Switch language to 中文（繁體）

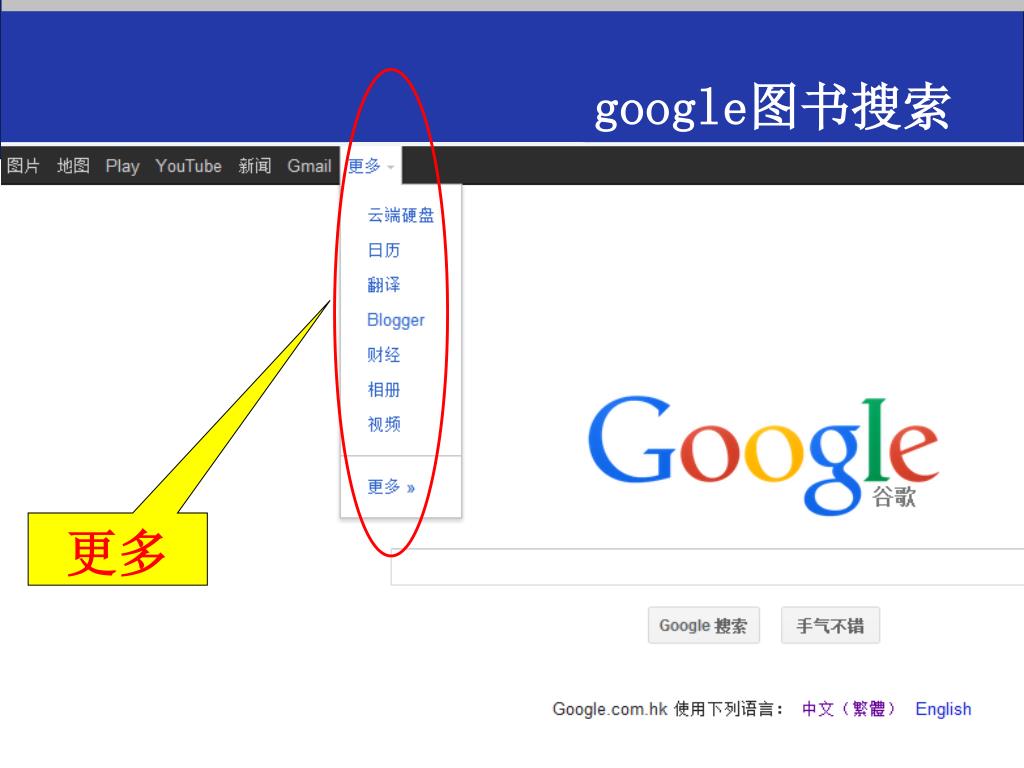(848, 709)
